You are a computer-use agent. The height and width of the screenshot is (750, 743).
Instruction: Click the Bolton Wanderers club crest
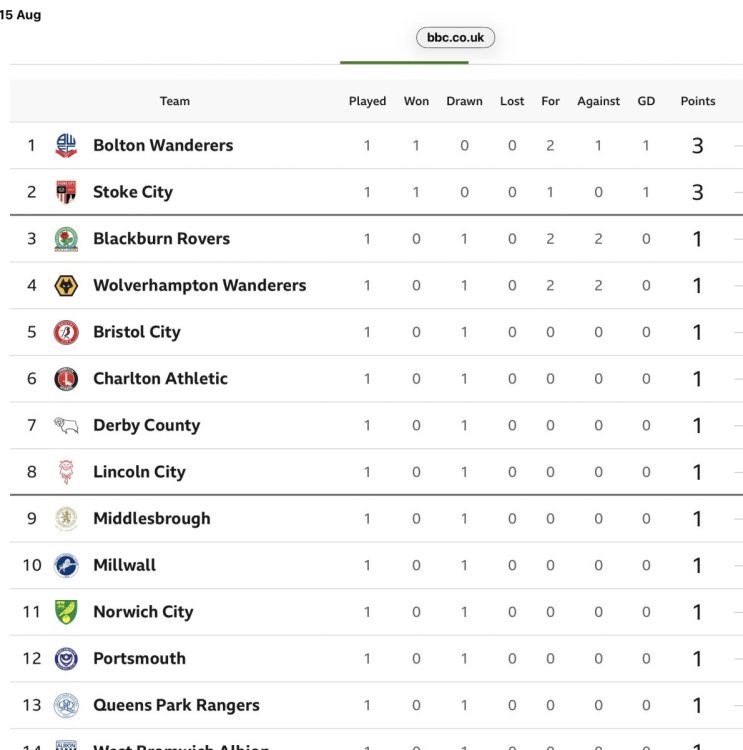[66, 145]
